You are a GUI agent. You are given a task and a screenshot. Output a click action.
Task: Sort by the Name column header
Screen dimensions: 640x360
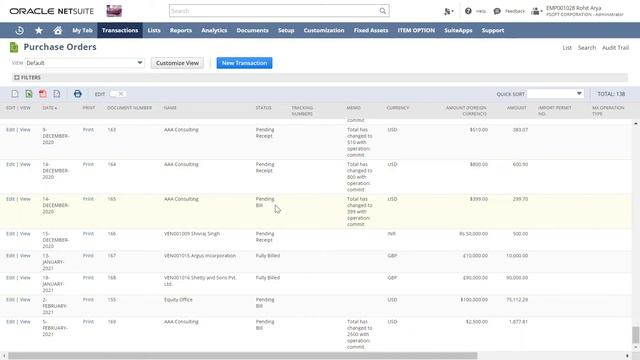coord(170,108)
